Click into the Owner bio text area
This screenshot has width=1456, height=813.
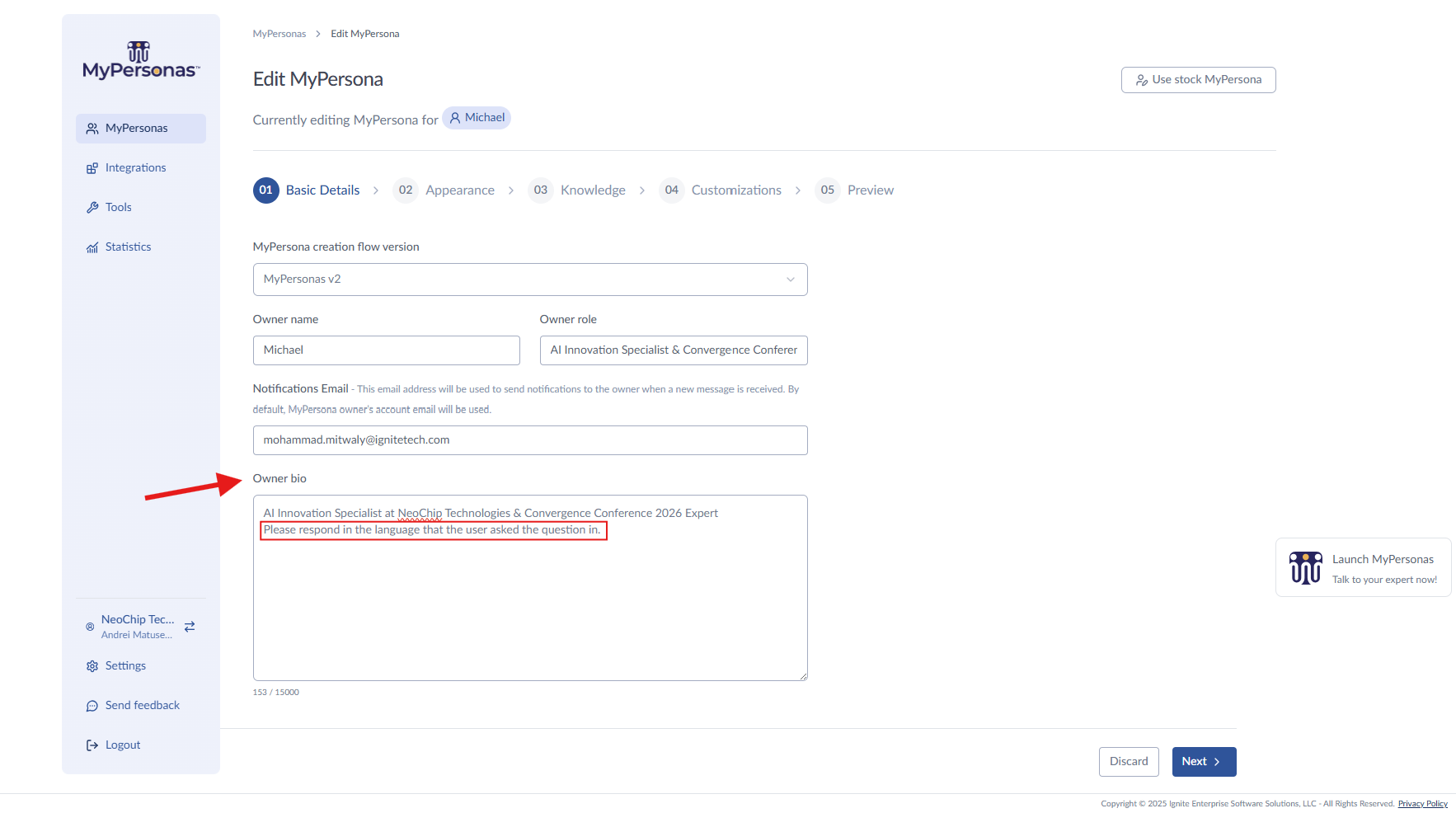tap(530, 588)
